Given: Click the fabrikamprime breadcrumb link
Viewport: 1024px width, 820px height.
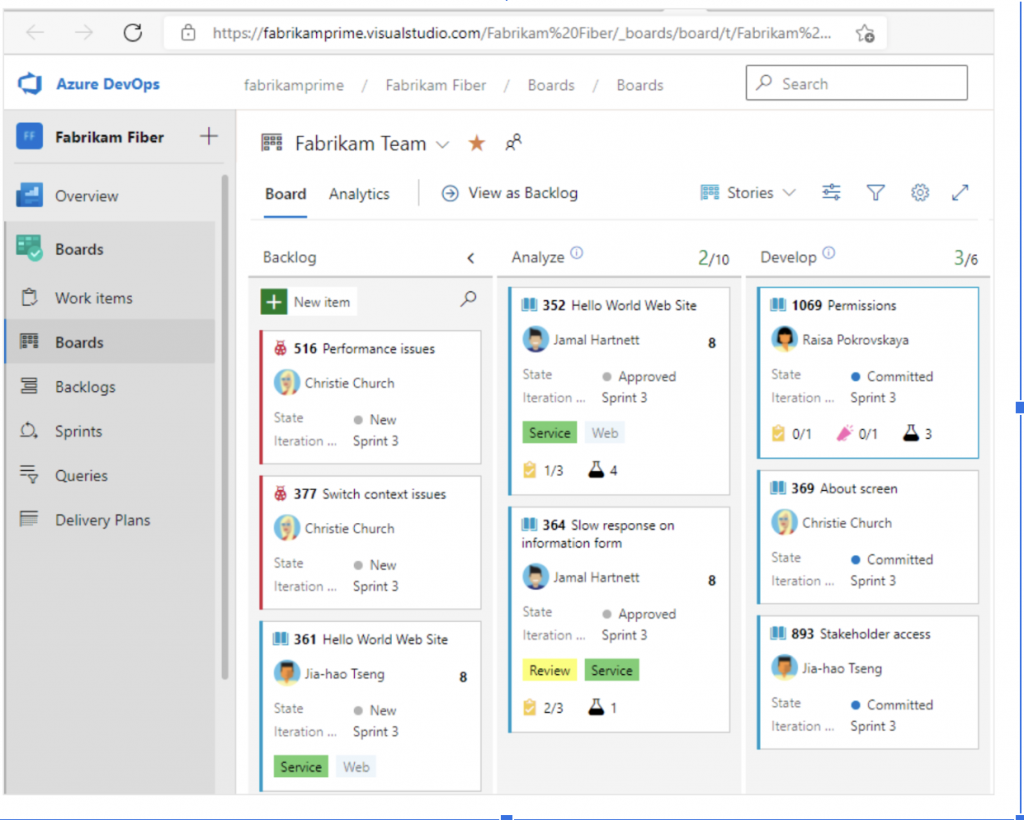Looking at the screenshot, I should click(x=294, y=85).
